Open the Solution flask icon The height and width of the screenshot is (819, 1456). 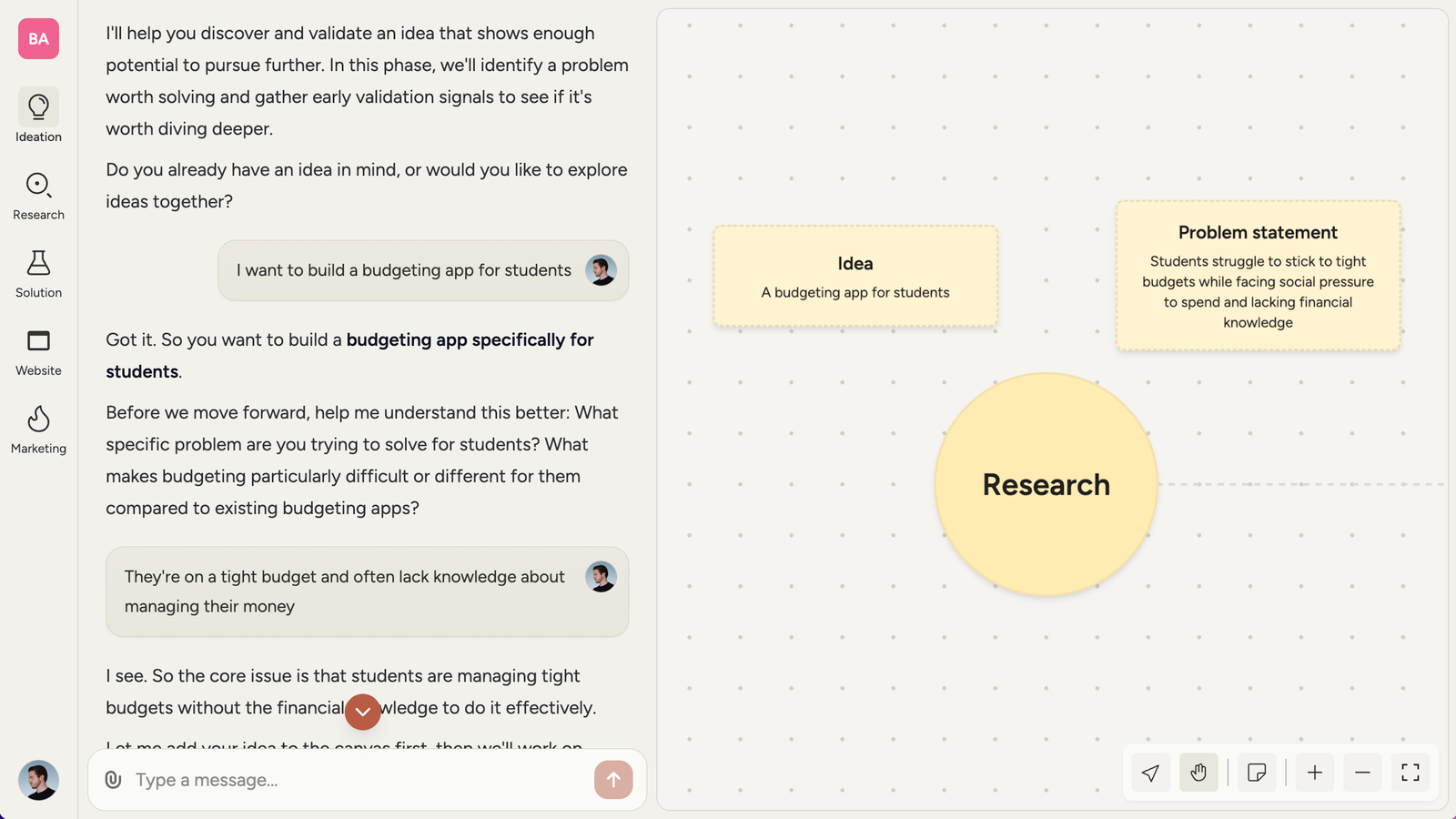pyautogui.click(x=38, y=273)
